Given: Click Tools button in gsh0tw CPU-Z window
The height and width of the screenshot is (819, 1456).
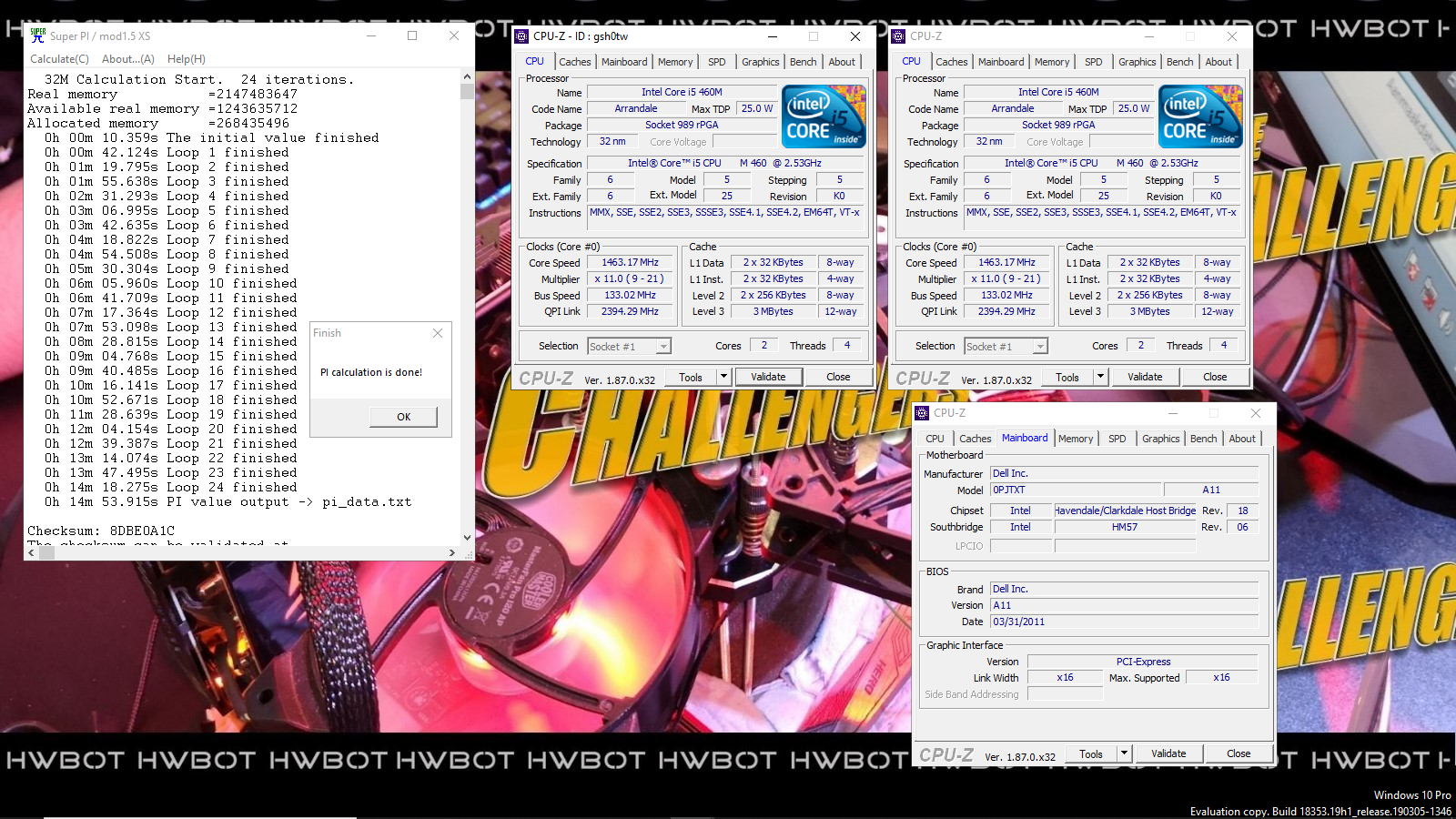Looking at the screenshot, I should (x=691, y=377).
